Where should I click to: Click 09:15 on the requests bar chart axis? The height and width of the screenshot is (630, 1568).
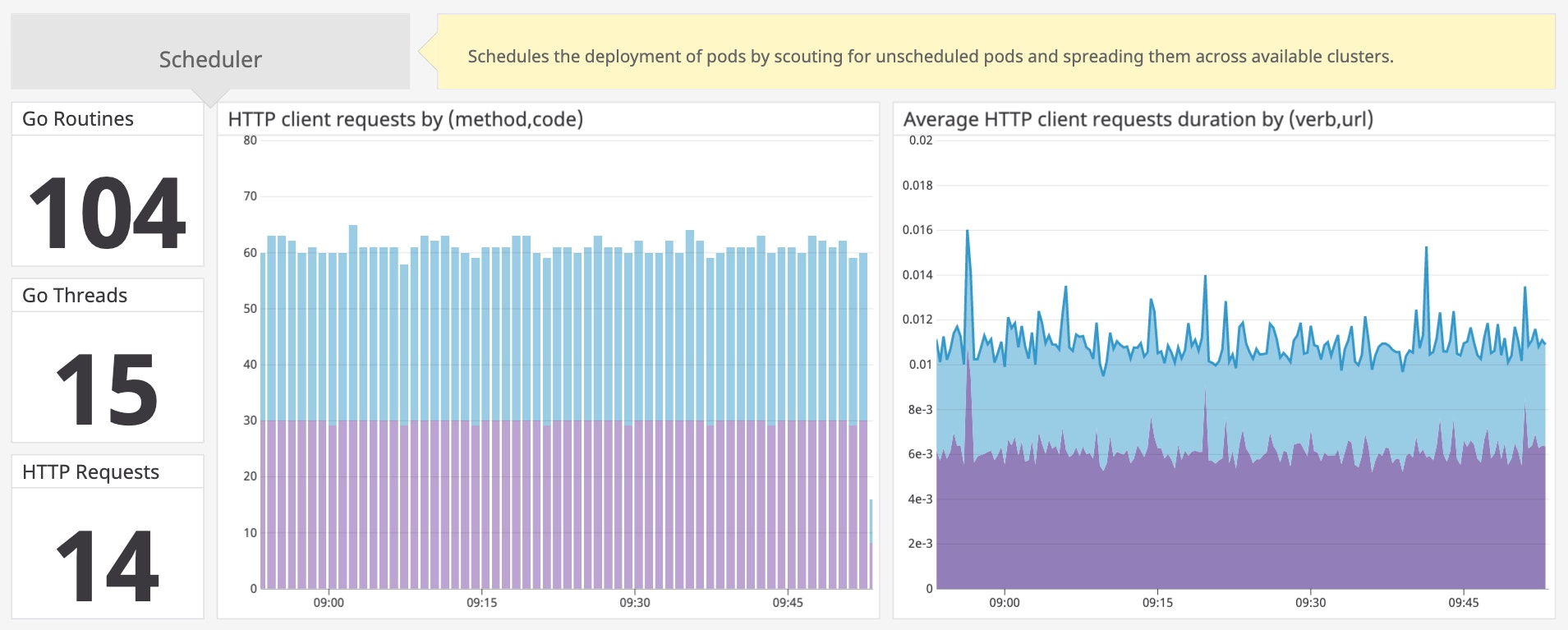(x=481, y=603)
